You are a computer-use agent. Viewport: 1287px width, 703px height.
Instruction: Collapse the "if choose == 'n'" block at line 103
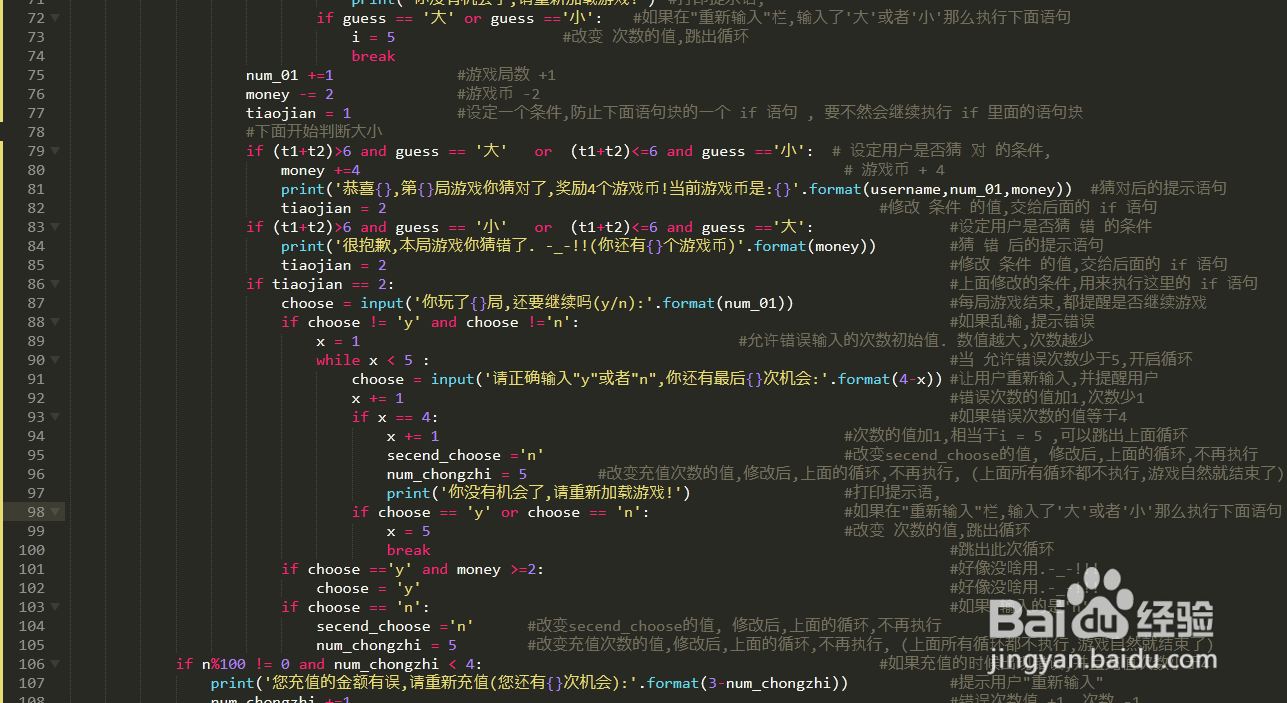[x=55, y=608]
